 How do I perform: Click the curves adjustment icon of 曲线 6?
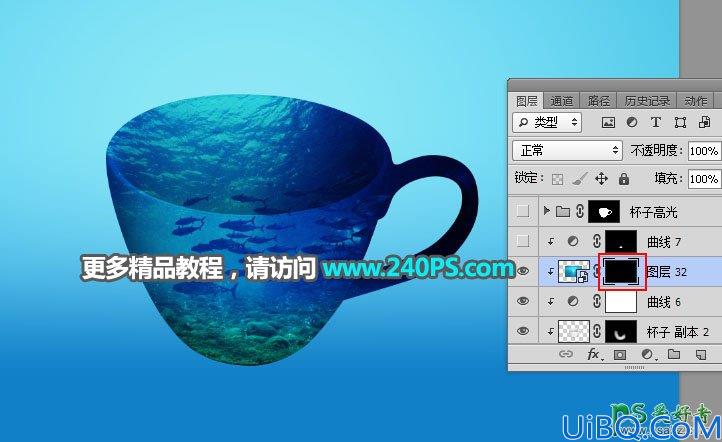573,302
